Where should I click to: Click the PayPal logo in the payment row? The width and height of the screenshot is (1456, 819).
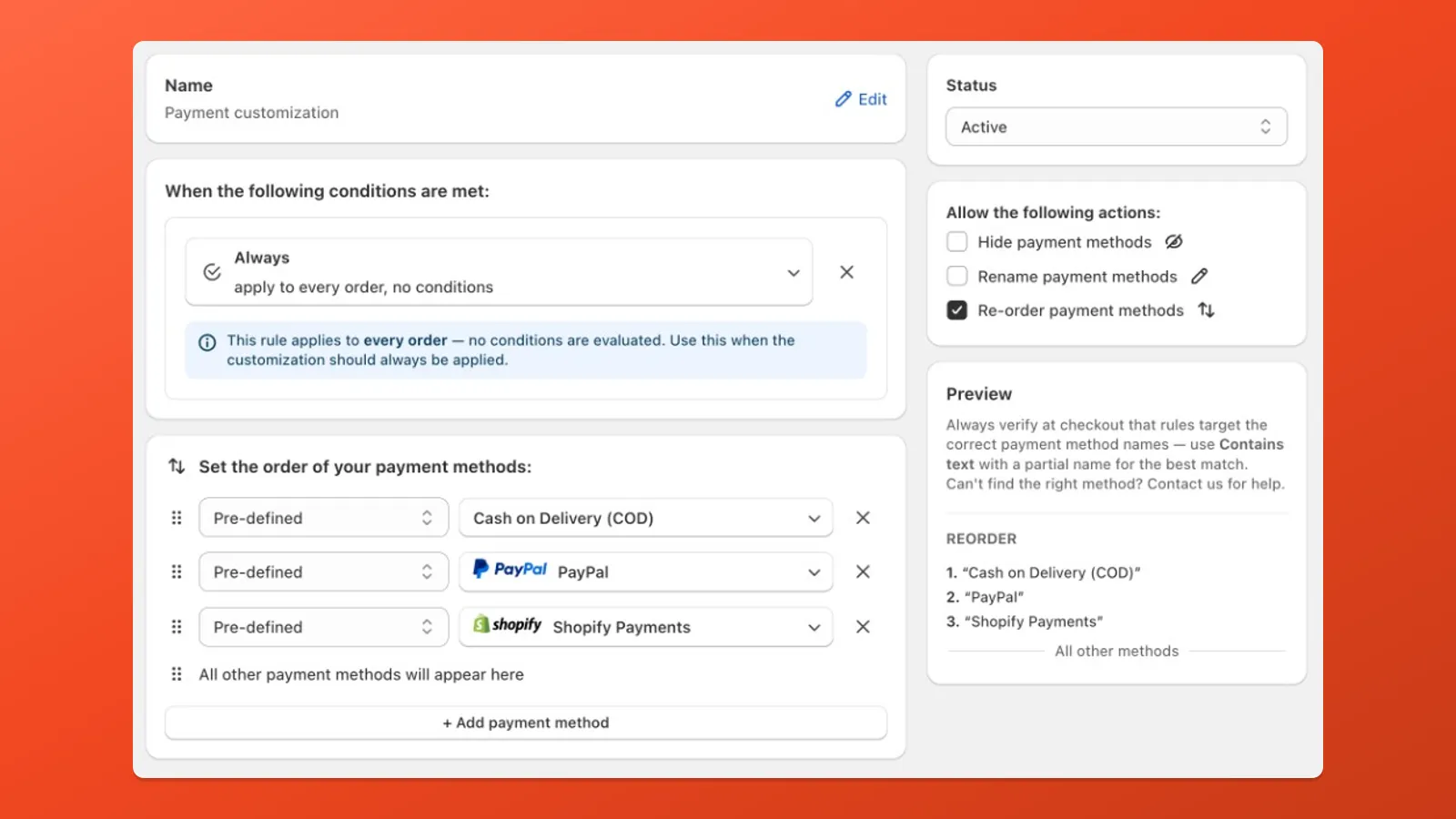[509, 570]
